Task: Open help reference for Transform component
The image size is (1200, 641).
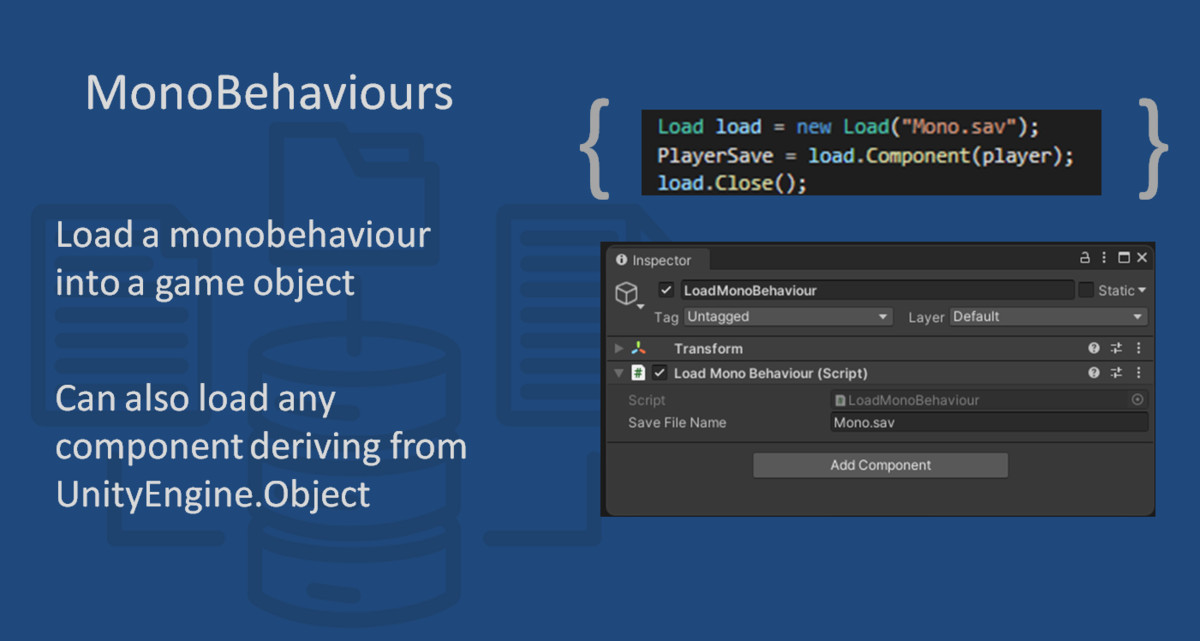Action: coord(1094,348)
